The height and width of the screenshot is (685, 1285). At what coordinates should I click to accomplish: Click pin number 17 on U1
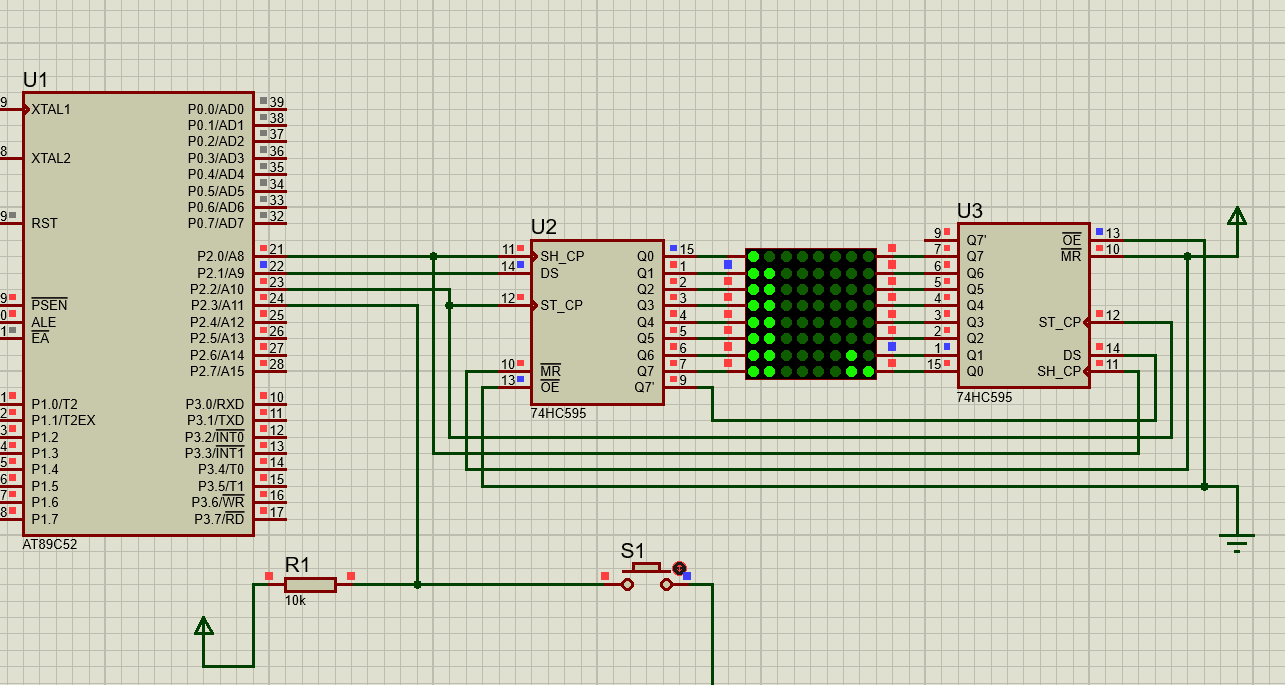[277, 512]
